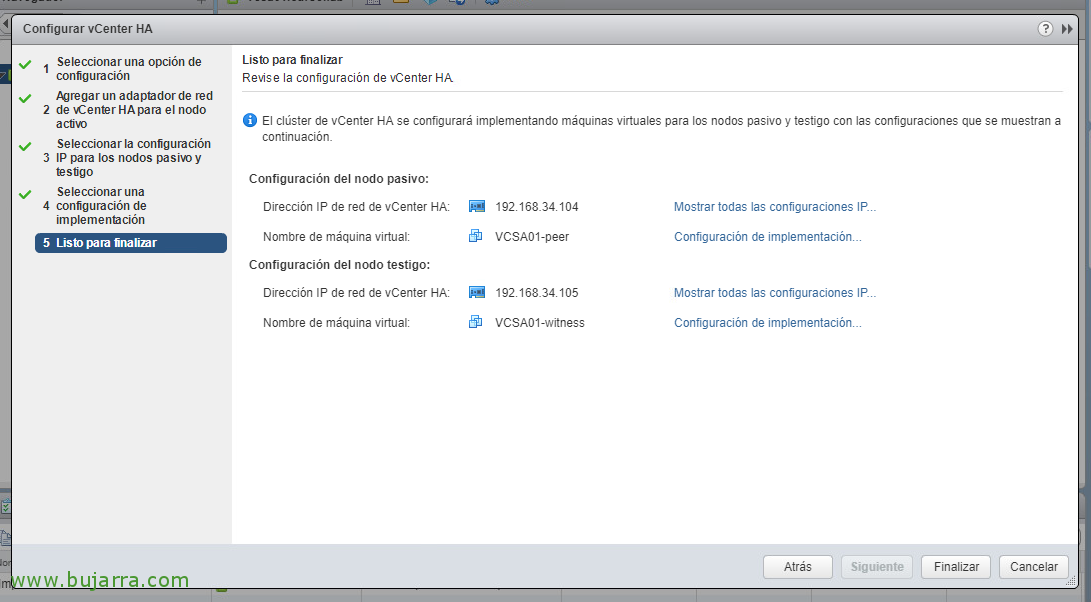Show all IP settings for the witness node
Image resolution: width=1091 pixels, height=602 pixels.
click(774, 293)
